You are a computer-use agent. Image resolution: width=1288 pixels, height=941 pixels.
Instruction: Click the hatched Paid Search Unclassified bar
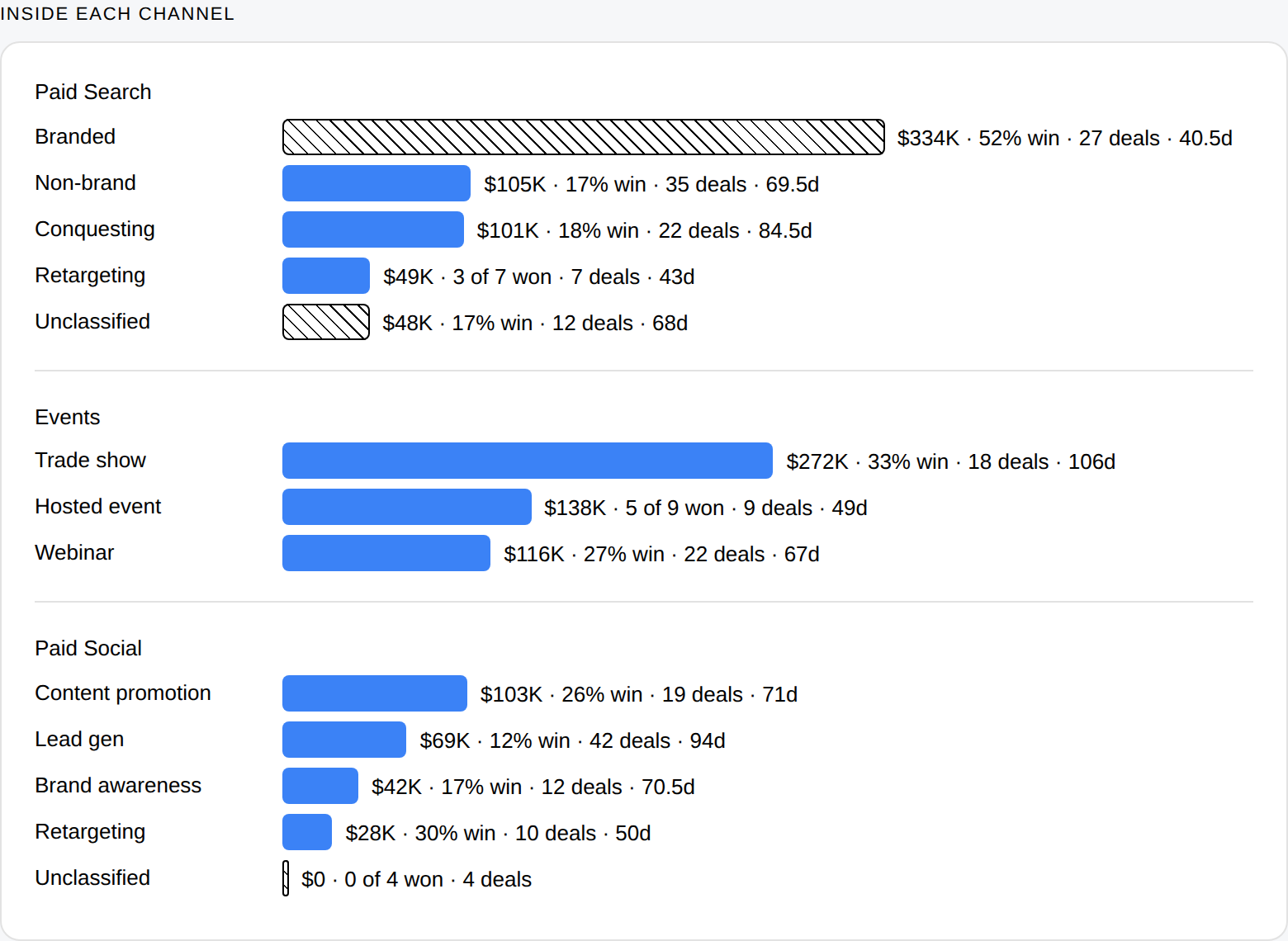(x=326, y=322)
